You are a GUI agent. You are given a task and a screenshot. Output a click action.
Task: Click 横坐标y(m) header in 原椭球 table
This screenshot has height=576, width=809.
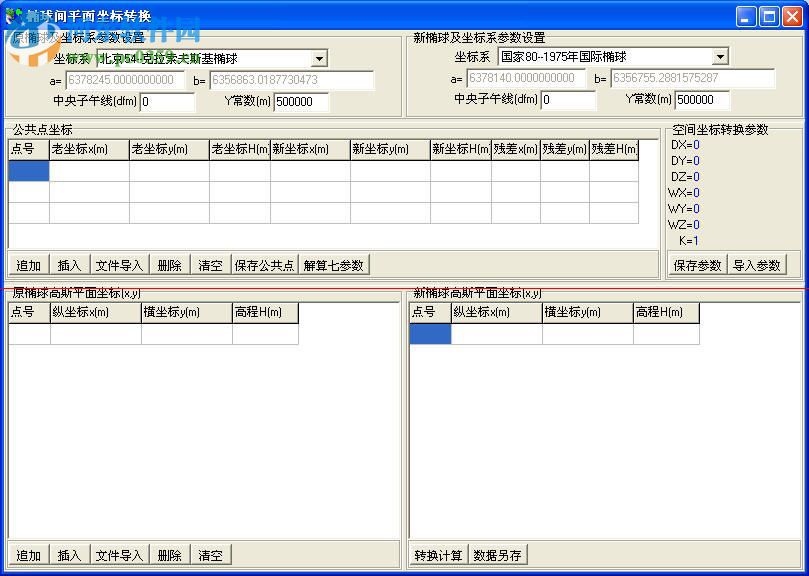[x=187, y=313]
